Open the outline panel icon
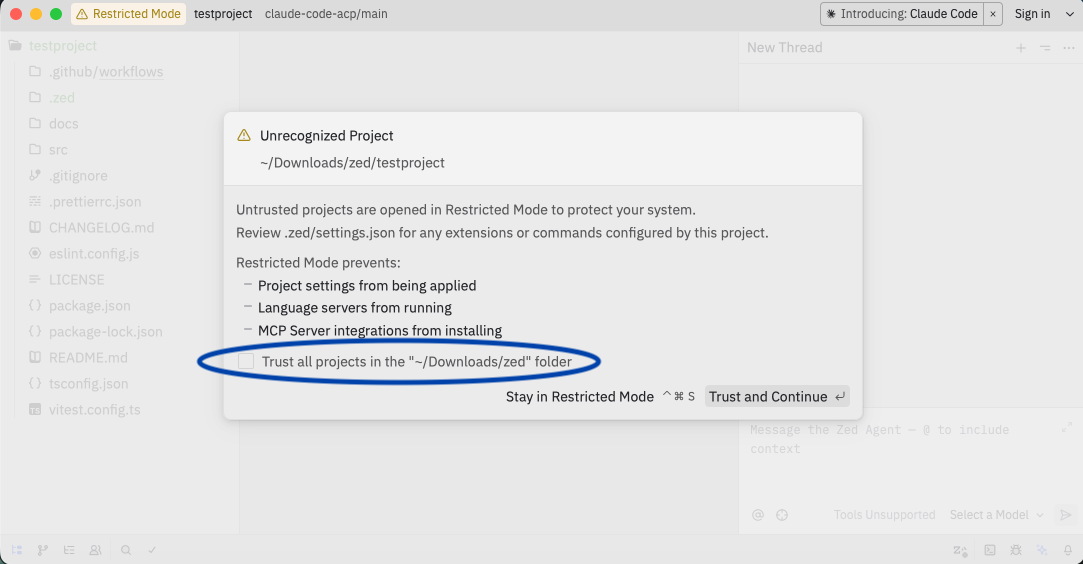Viewport: 1083px width, 564px height. (x=69, y=550)
